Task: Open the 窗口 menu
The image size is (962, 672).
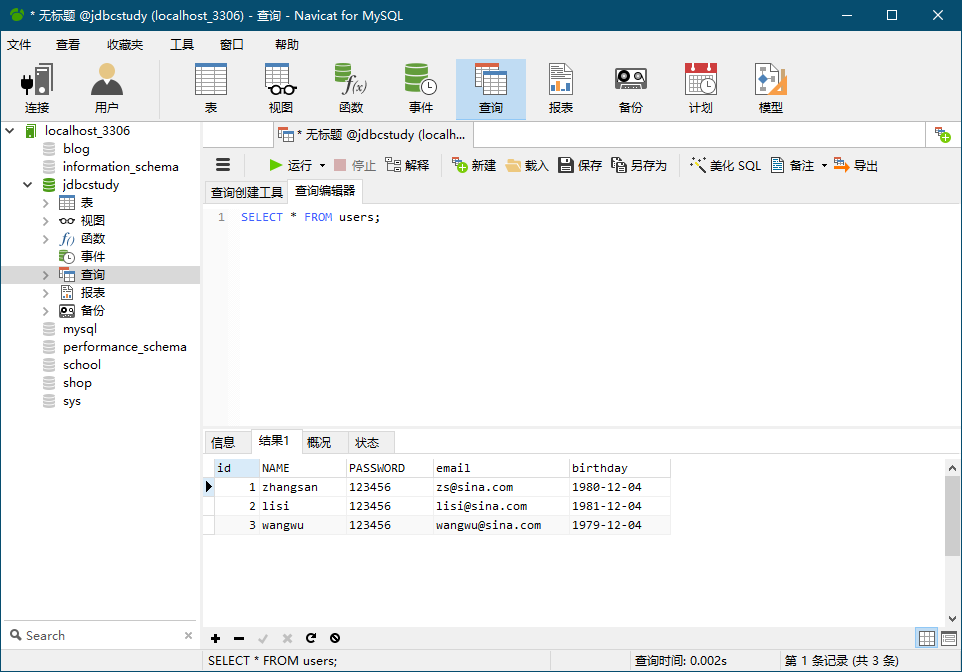Action: pos(231,45)
